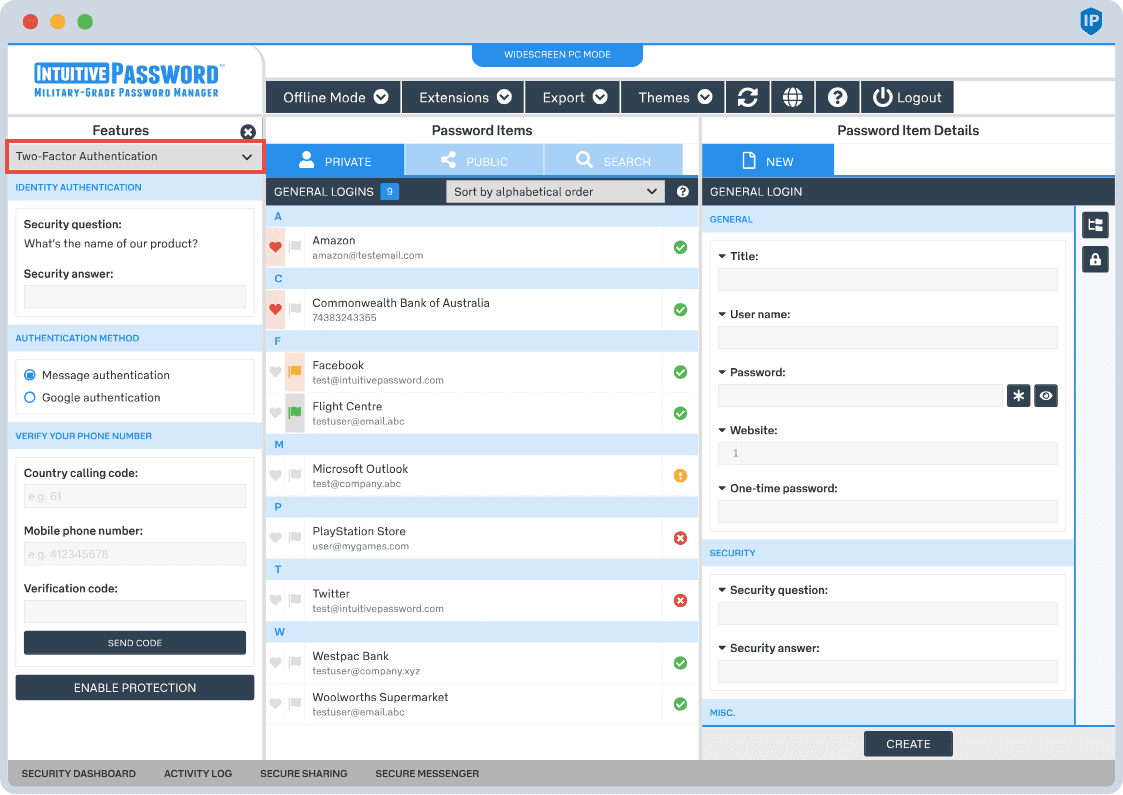1123x795 pixels.
Task: Click the sync refresh icon in toolbar
Action: click(748, 97)
